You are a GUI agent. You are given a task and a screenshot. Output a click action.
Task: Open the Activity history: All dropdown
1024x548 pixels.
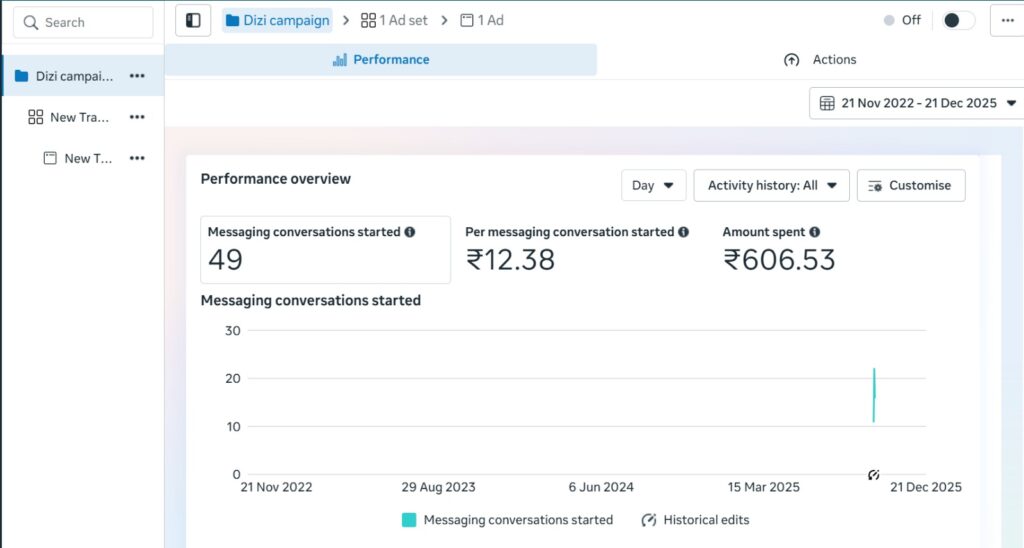point(771,185)
